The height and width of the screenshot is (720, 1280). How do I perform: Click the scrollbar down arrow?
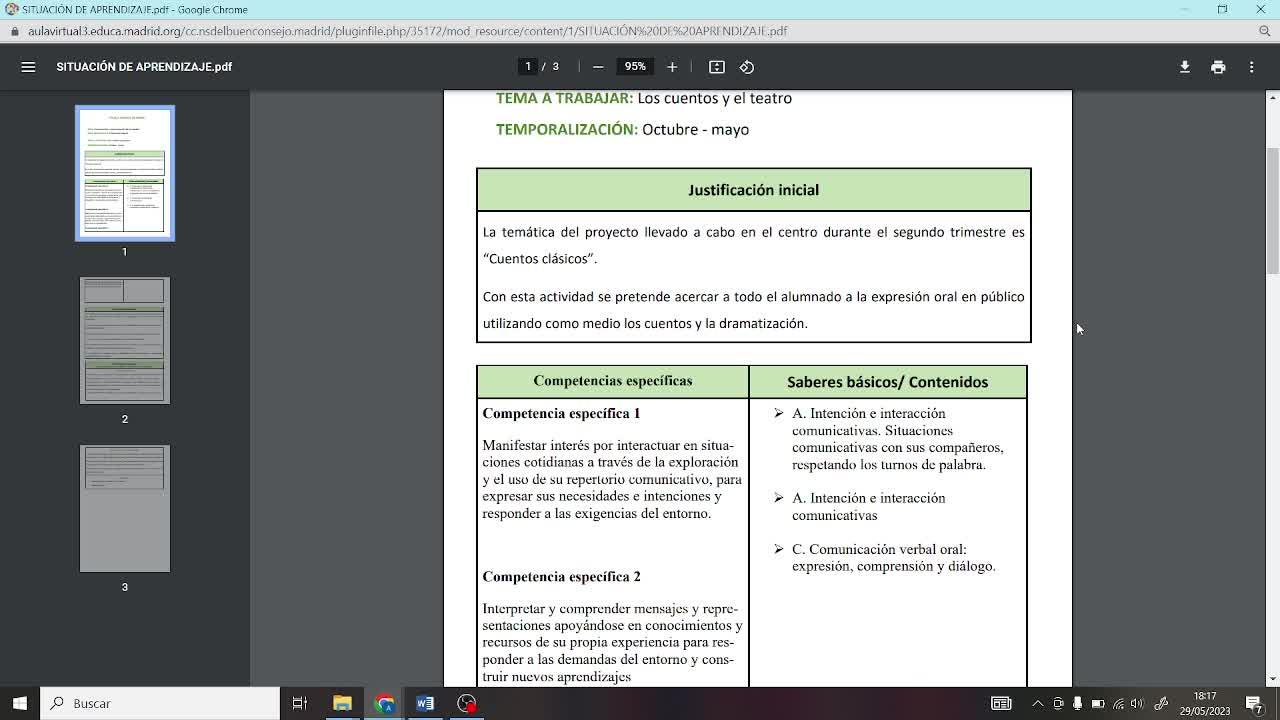click(x=1272, y=679)
